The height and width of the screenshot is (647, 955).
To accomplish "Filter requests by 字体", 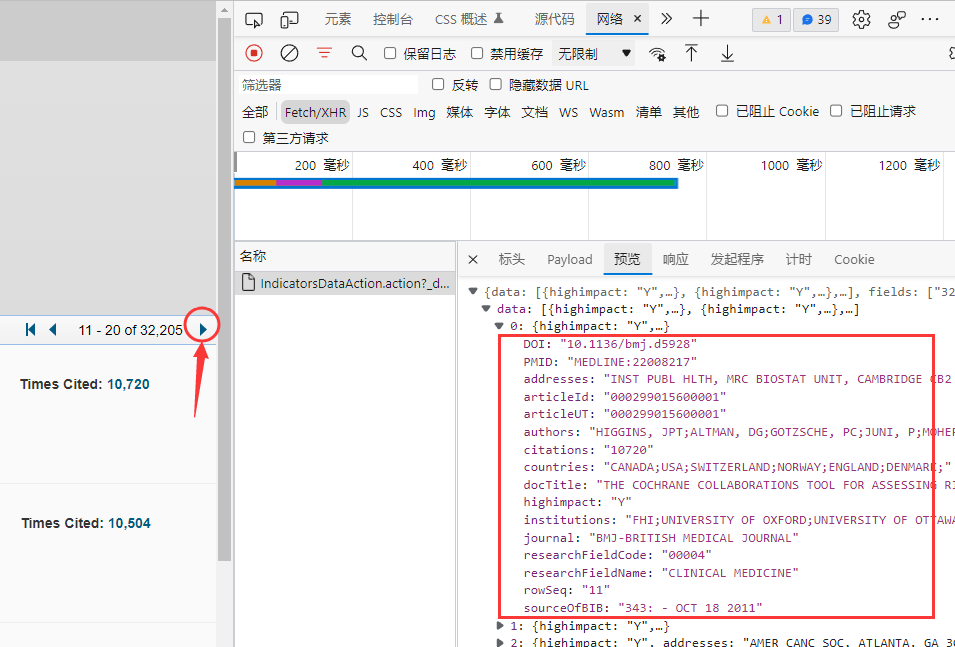I will [497, 112].
